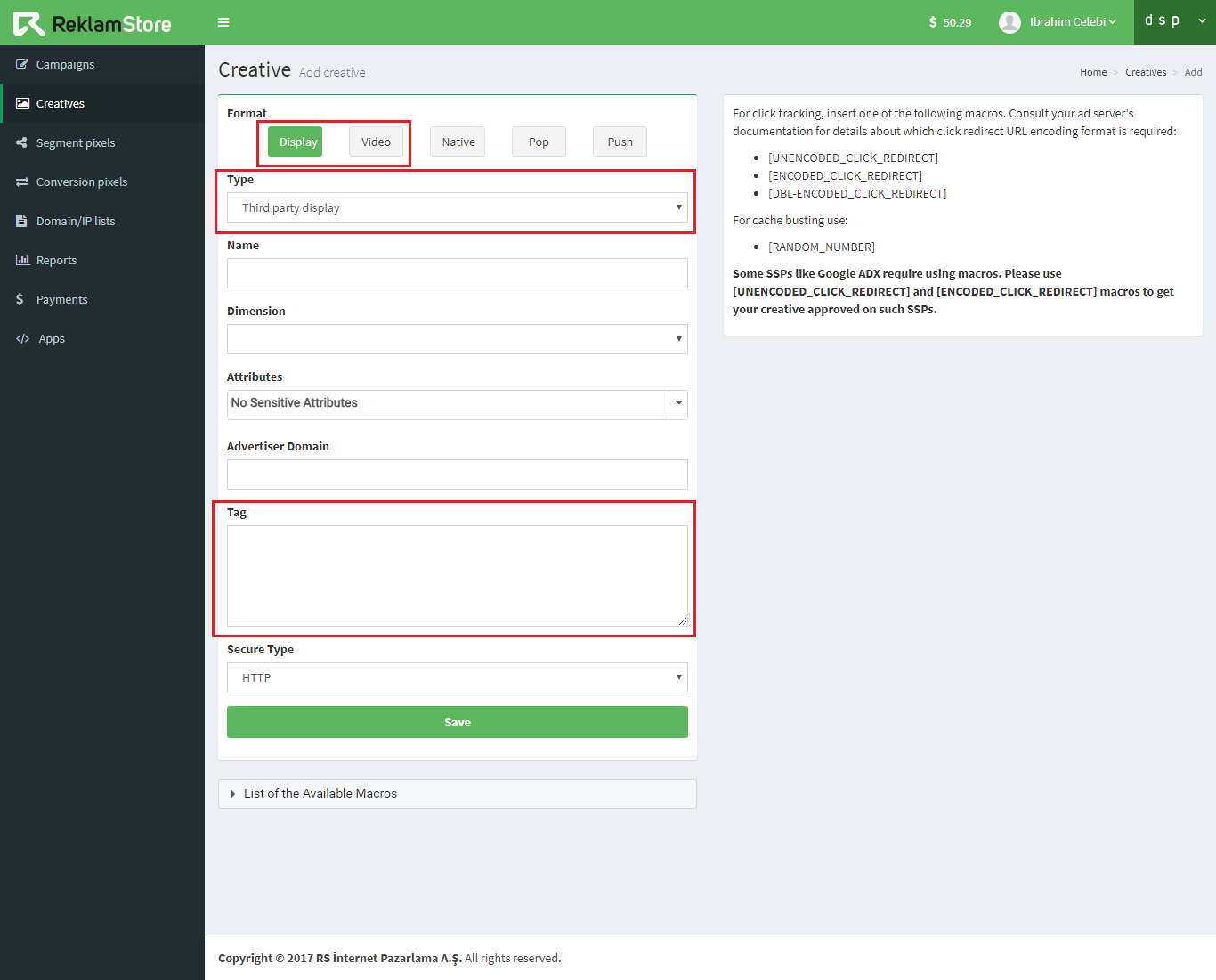Click the Conversion pixels exchange arrows icon
The image size is (1216, 980).
point(22,182)
